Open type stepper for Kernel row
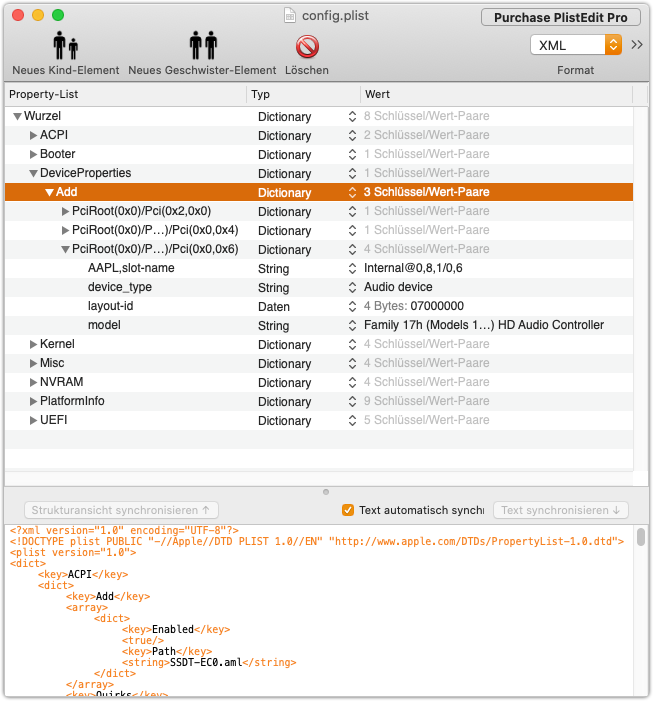 352,344
